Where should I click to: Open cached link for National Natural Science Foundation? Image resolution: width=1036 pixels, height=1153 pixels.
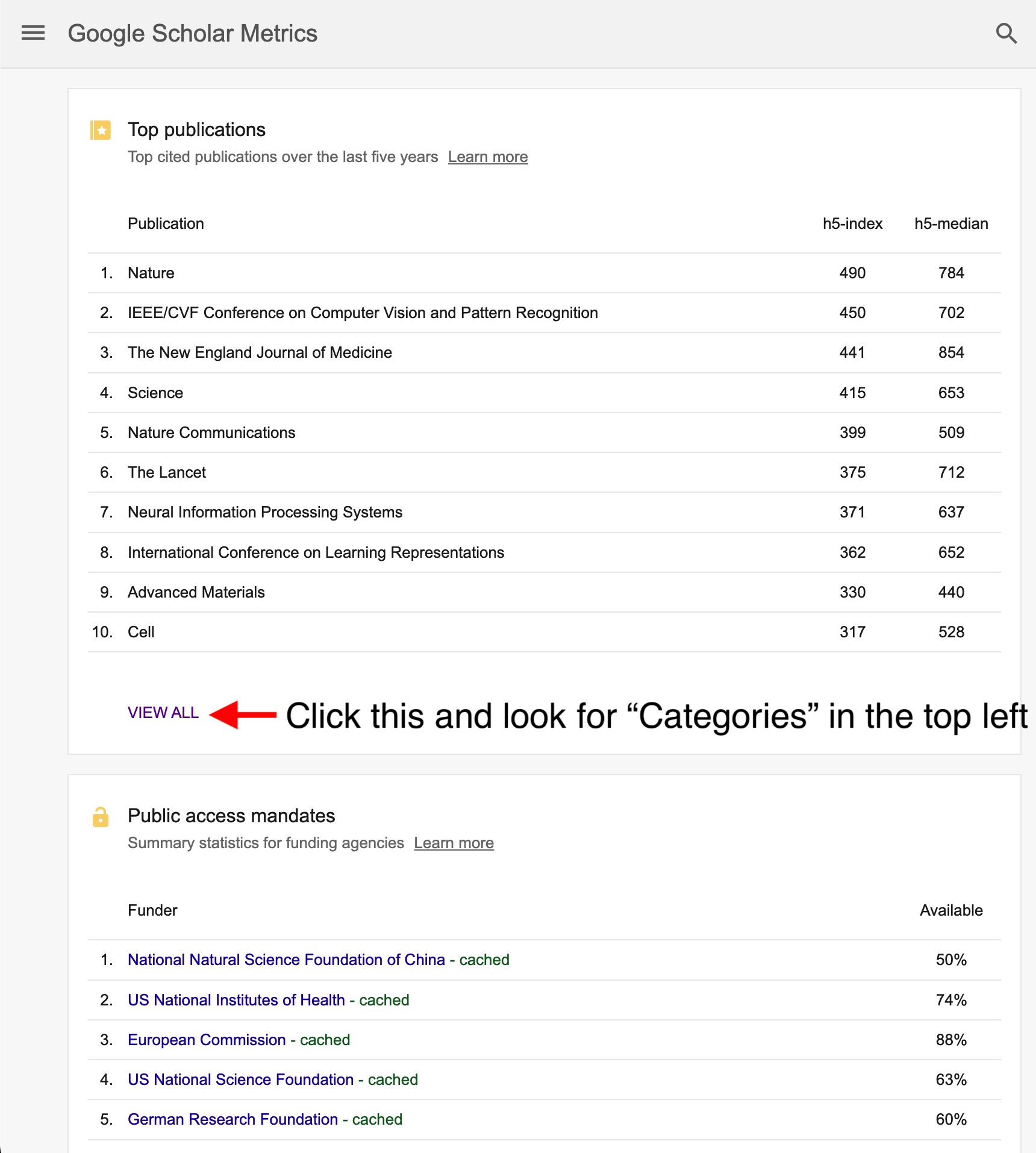coord(484,960)
